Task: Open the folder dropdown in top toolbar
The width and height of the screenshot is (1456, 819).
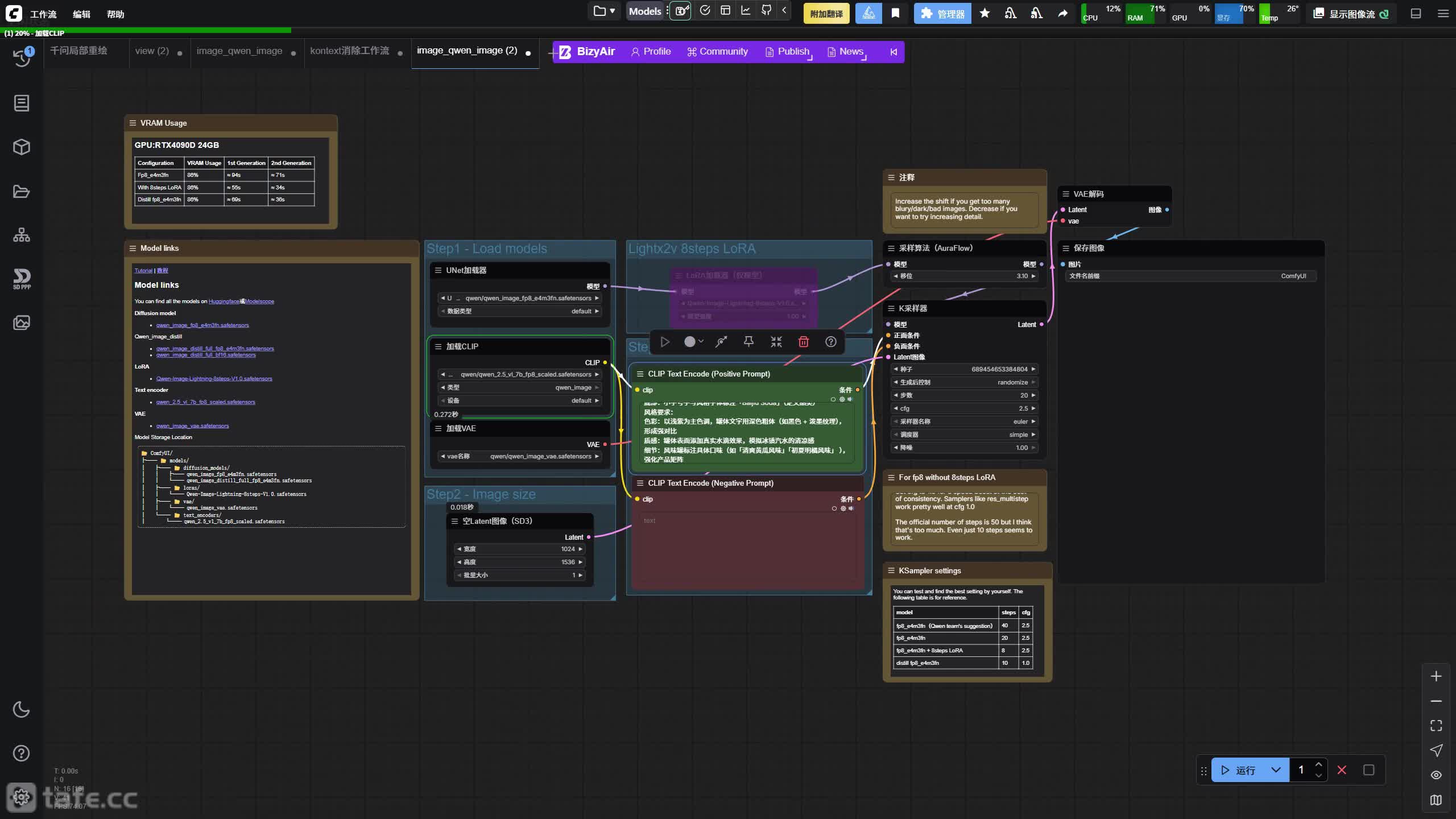Action: [604, 11]
